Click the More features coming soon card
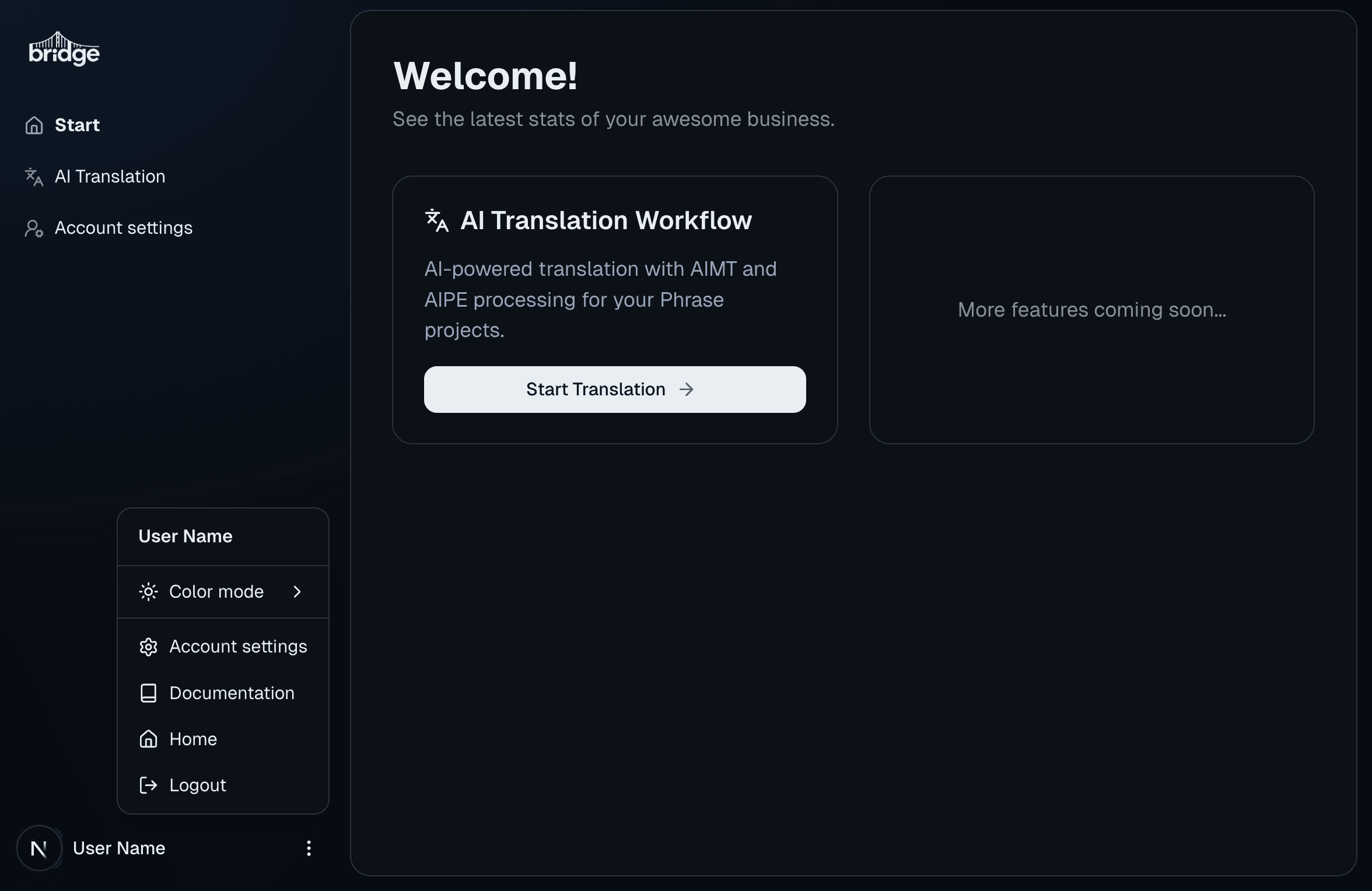The width and height of the screenshot is (1372, 891). click(1091, 310)
